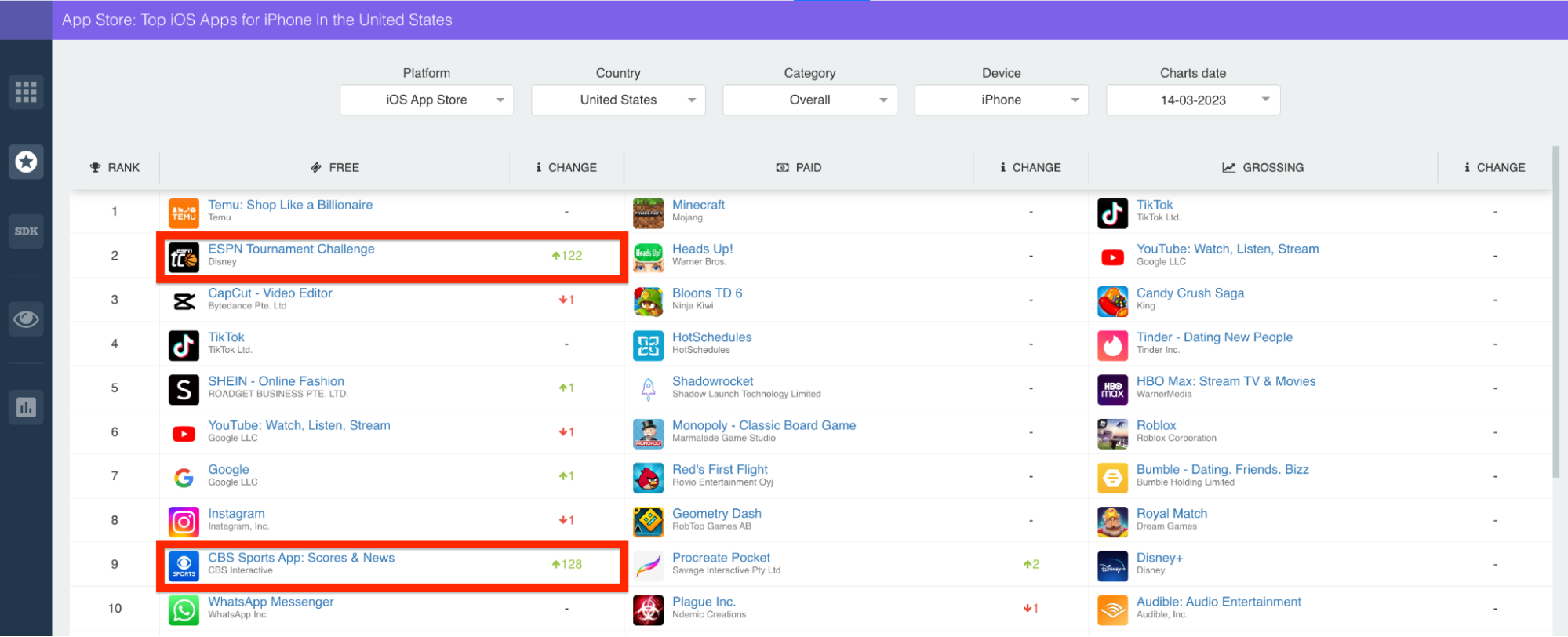Open the Charts date dropdown 14-03-2023
This screenshot has width=1568, height=637.
click(x=1193, y=100)
